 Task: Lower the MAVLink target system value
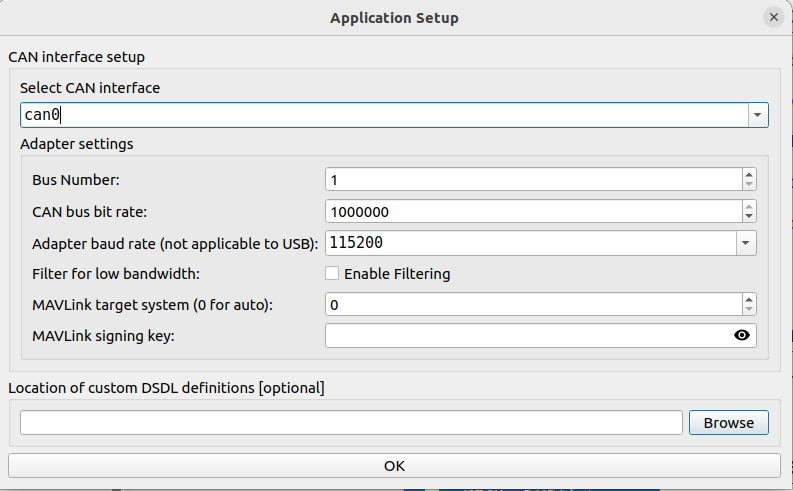point(748,310)
